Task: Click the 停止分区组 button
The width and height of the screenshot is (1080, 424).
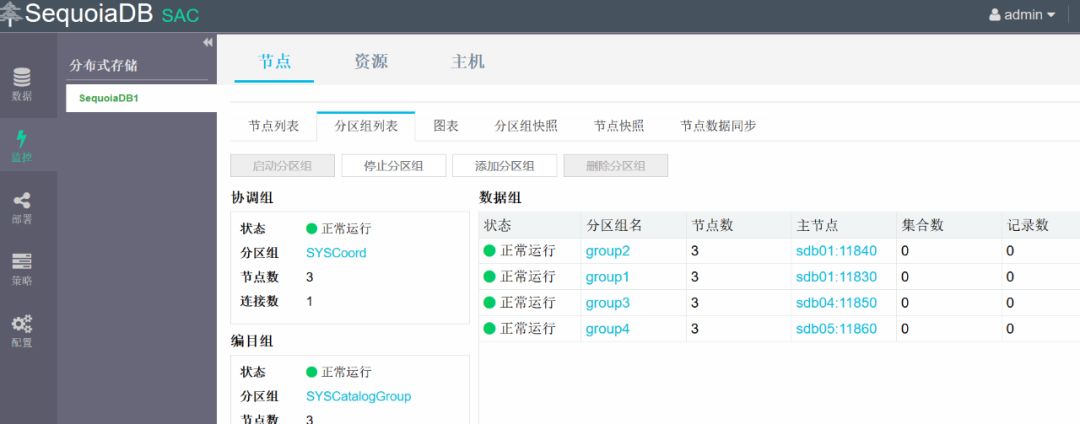Action: (x=393, y=166)
